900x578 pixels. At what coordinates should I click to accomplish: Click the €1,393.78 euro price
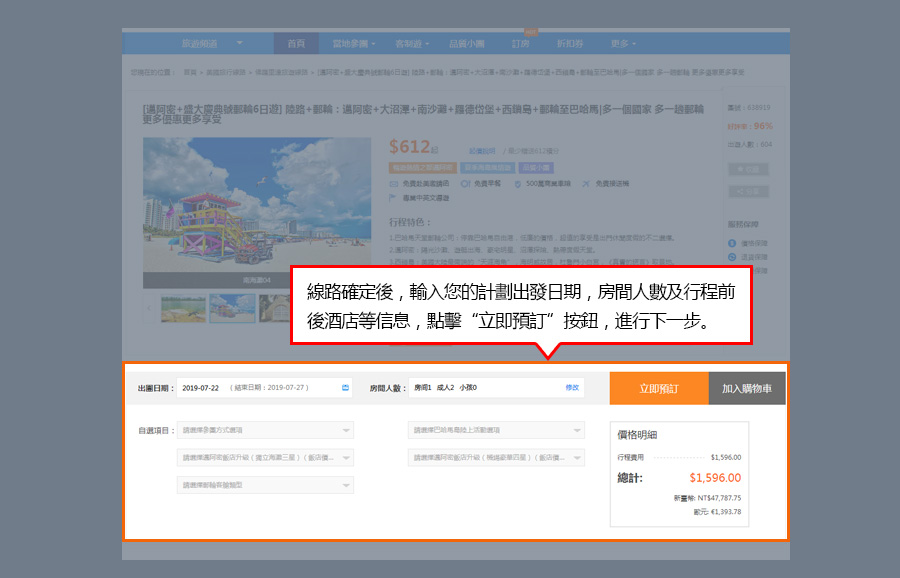click(726, 512)
